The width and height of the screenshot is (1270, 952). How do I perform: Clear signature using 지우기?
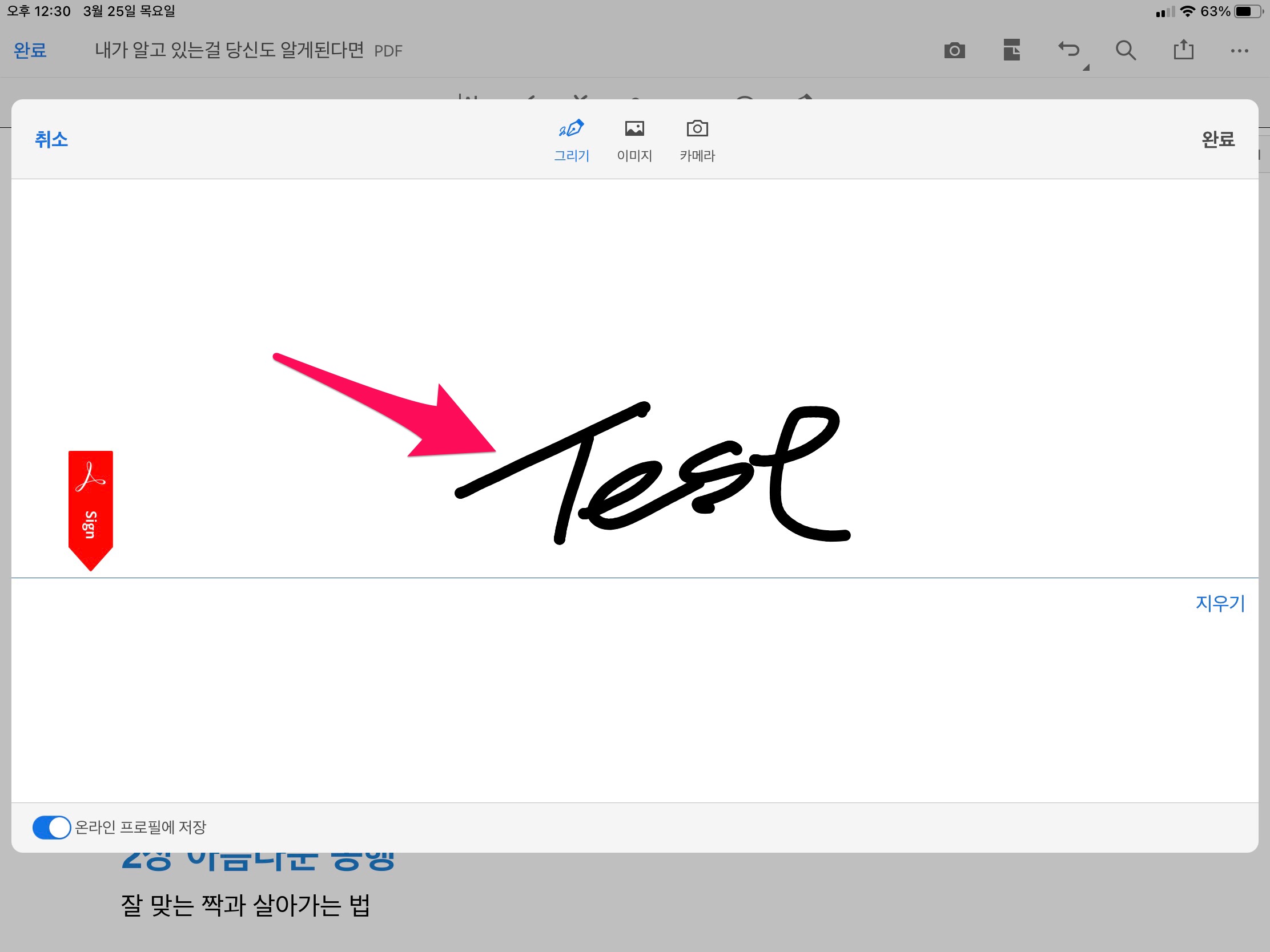[x=1220, y=603]
